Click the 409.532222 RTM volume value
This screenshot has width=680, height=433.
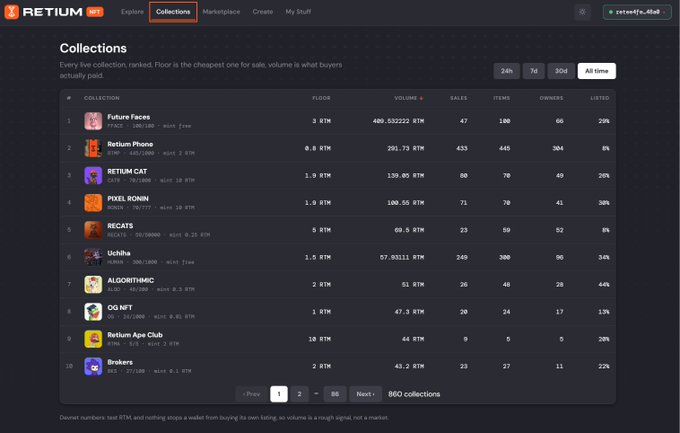398,121
